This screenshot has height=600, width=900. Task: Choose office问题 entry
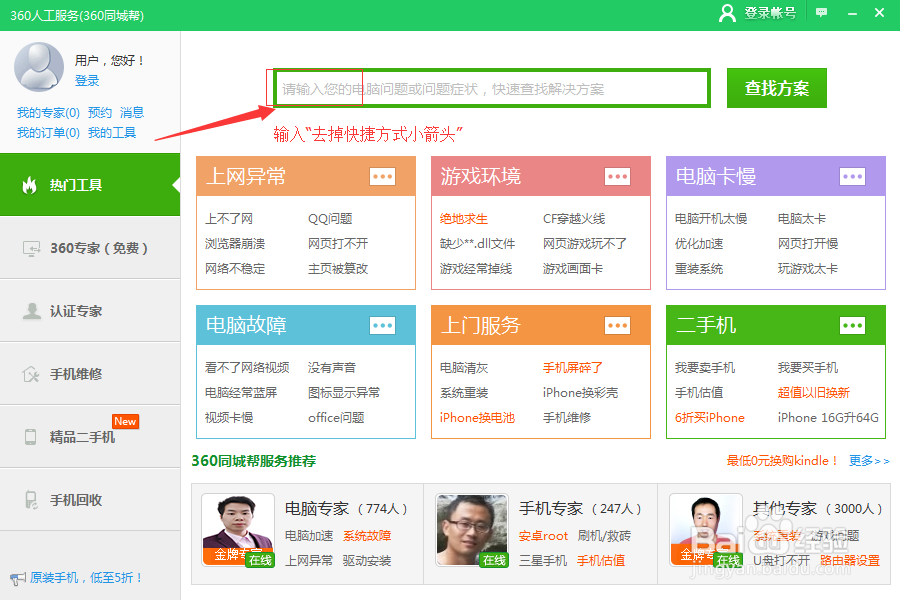336,417
